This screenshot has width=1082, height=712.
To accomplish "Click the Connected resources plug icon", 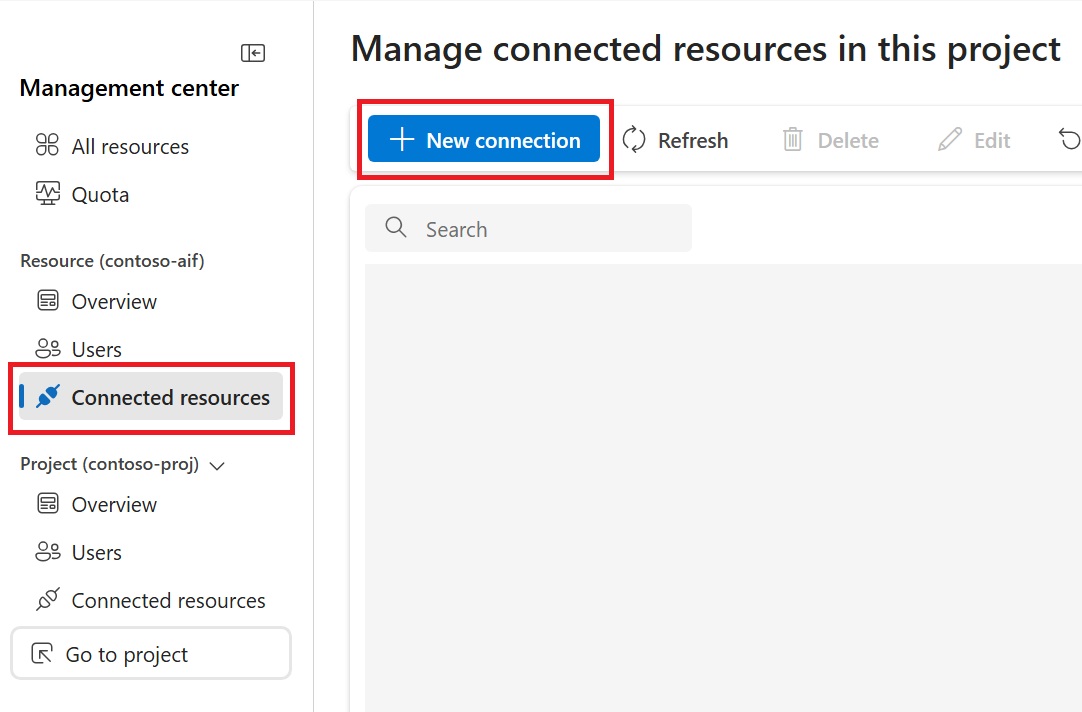I will (x=47, y=396).
